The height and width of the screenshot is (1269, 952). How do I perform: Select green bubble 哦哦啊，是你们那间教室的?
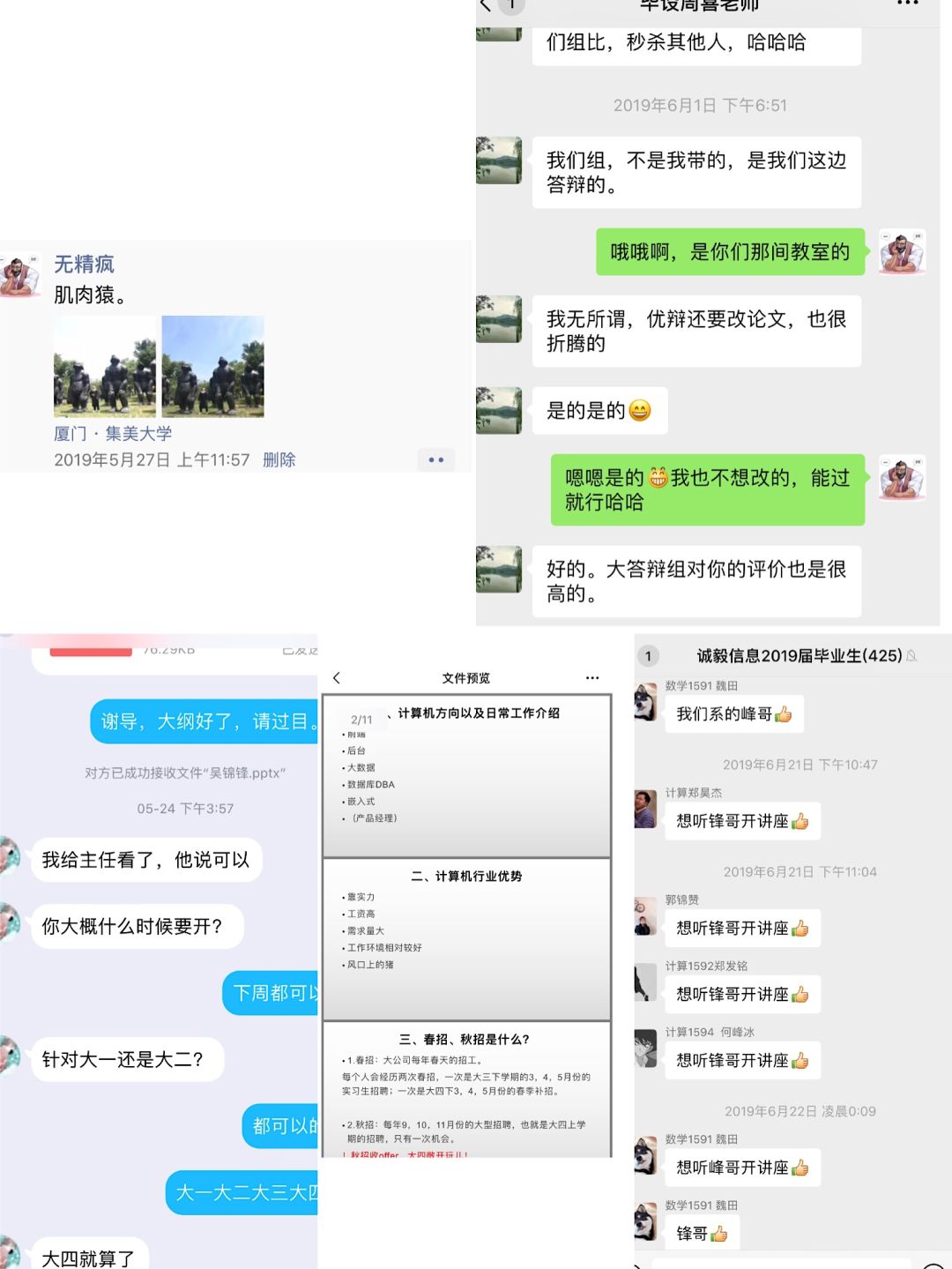tap(731, 252)
